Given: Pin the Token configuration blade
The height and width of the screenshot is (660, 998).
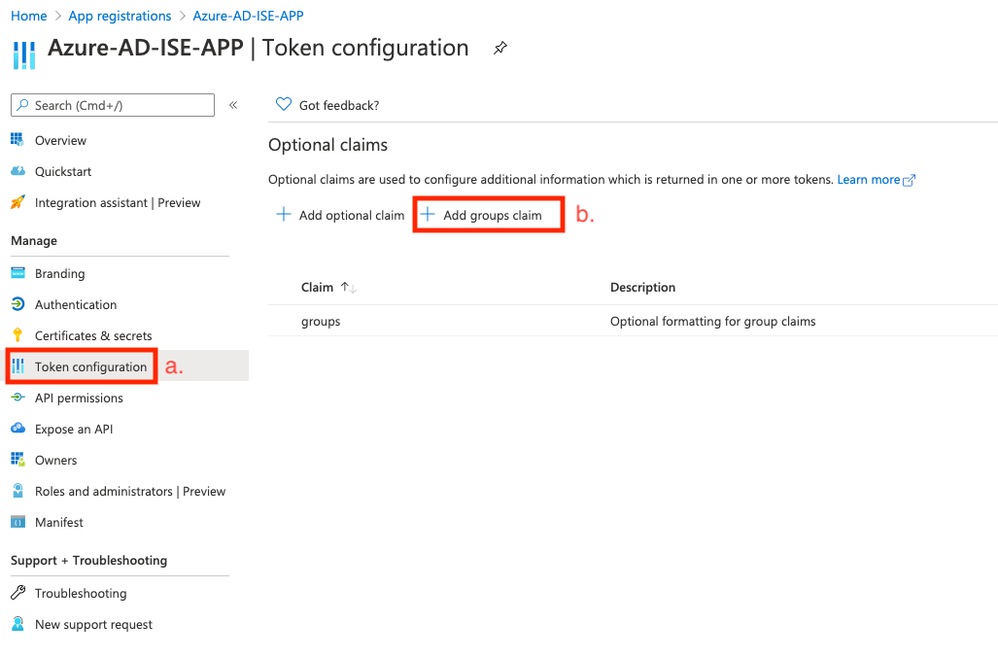Looking at the screenshot, I should coord(500,48).
